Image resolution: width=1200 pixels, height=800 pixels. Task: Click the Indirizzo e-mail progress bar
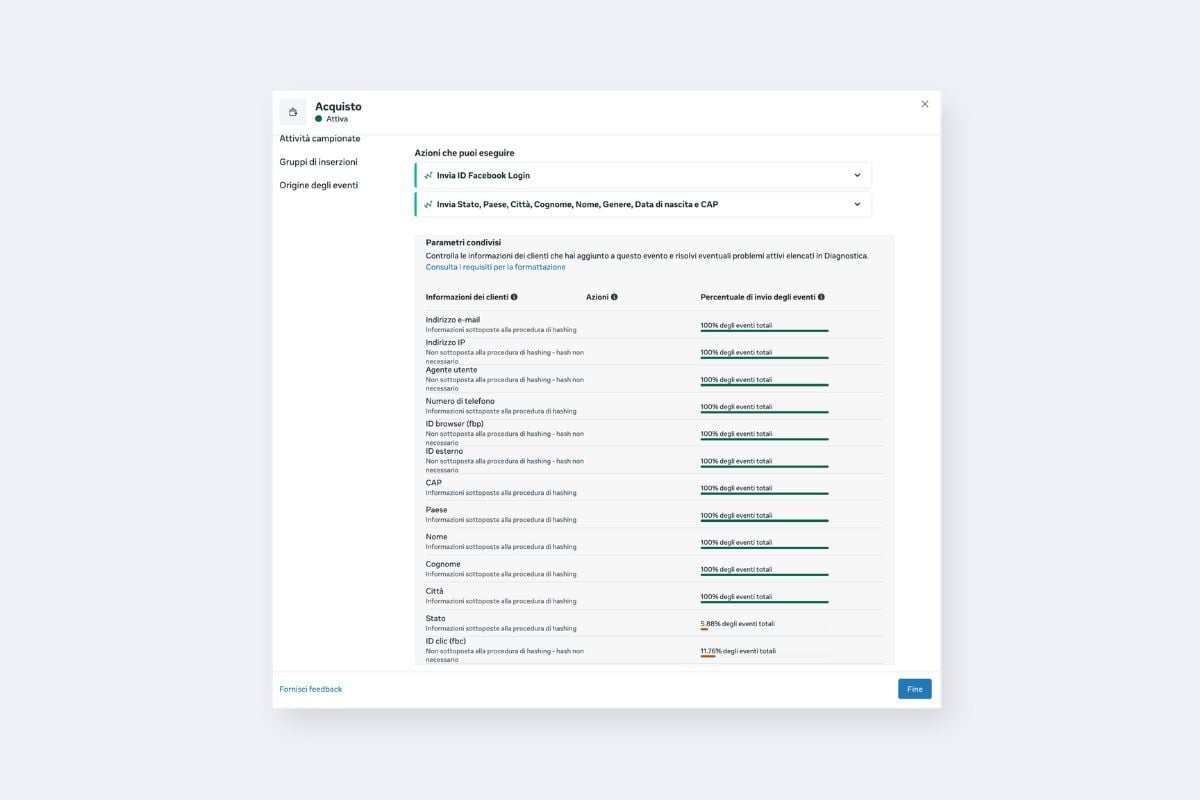764,330
